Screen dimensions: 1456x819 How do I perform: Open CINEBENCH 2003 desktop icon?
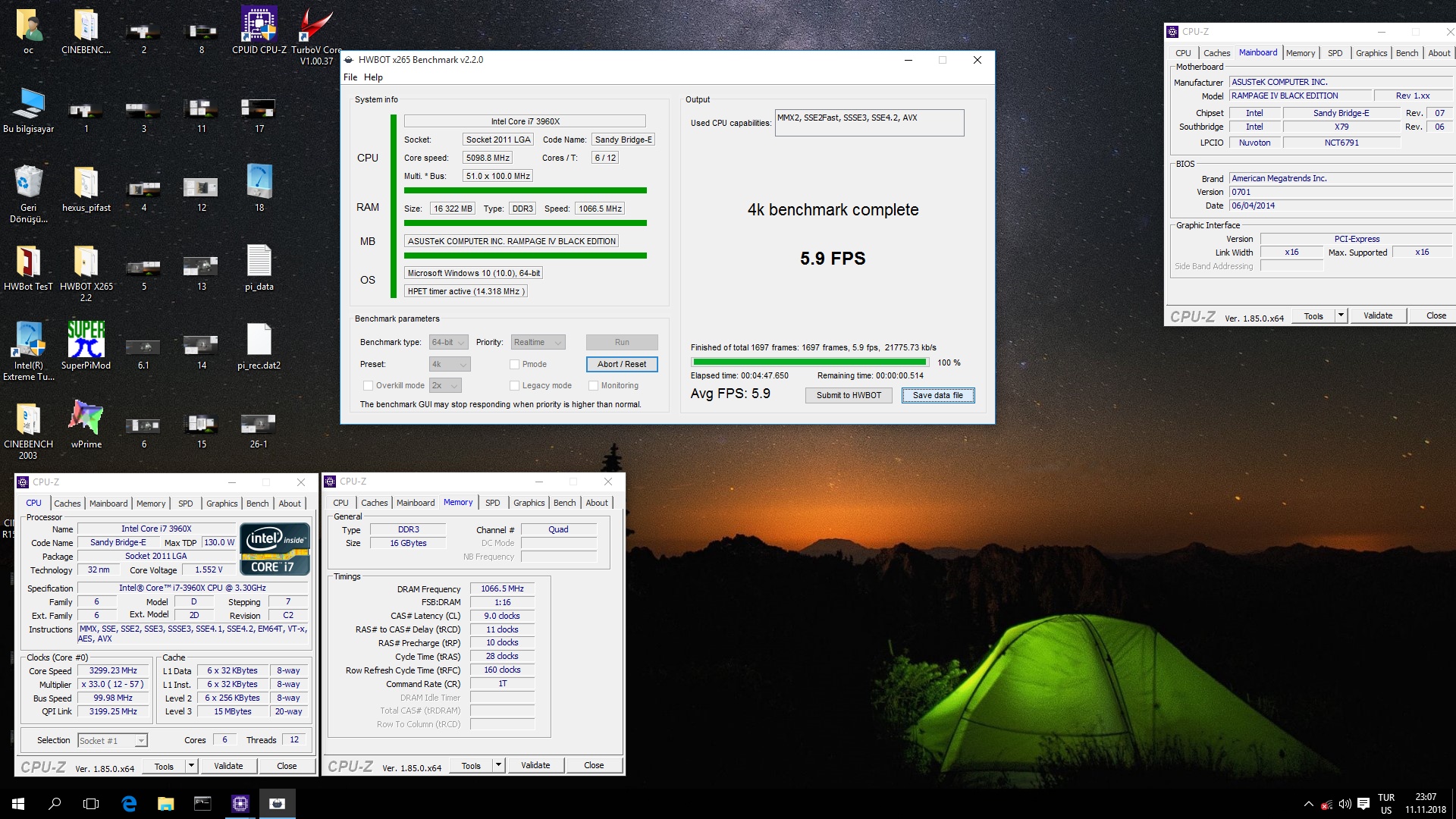click(x=28, y=431)
